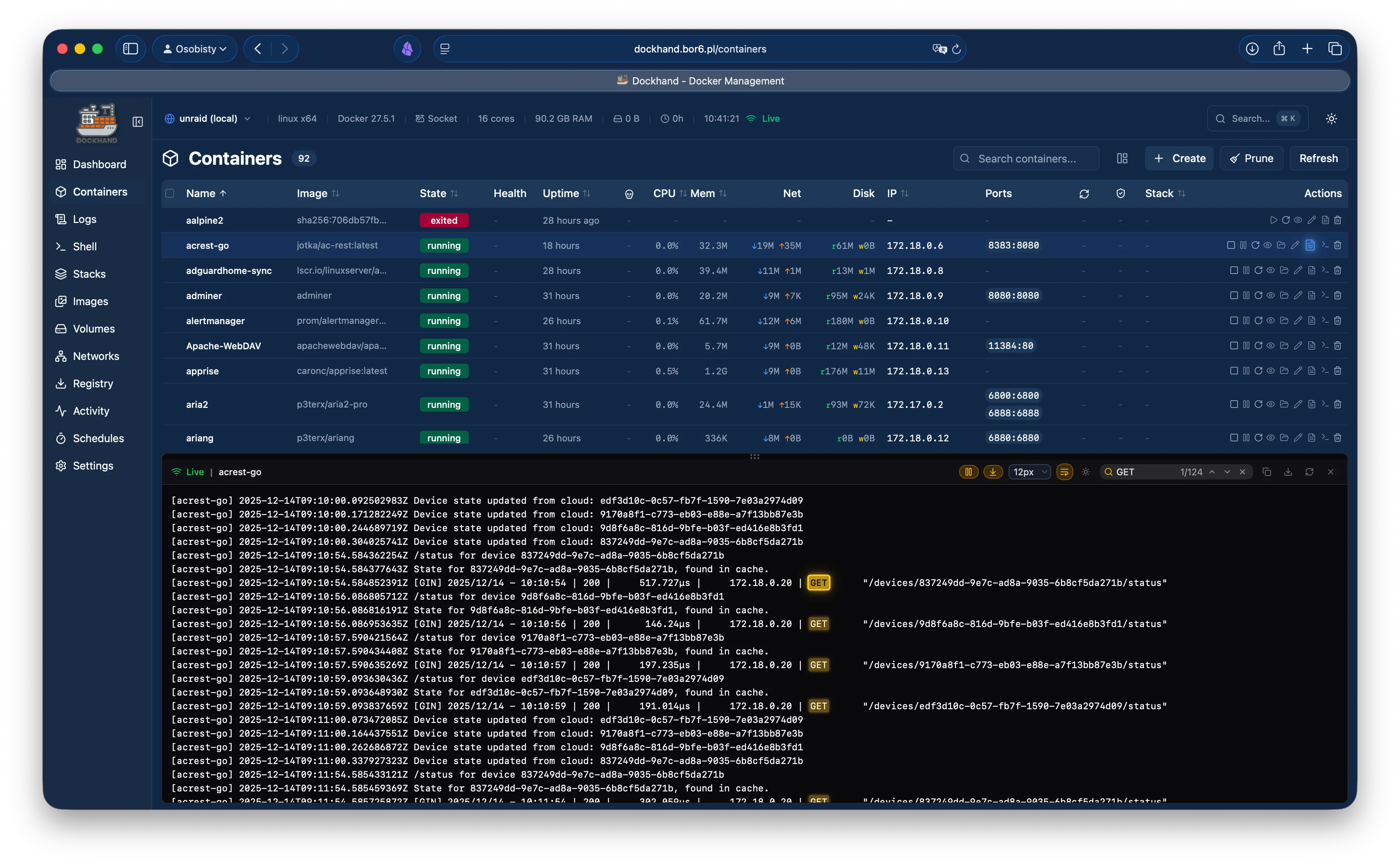Image resolution: width=1400 pixels, height=866 pixels.
Task: Click the Prune button
Action: (1251, 159)
